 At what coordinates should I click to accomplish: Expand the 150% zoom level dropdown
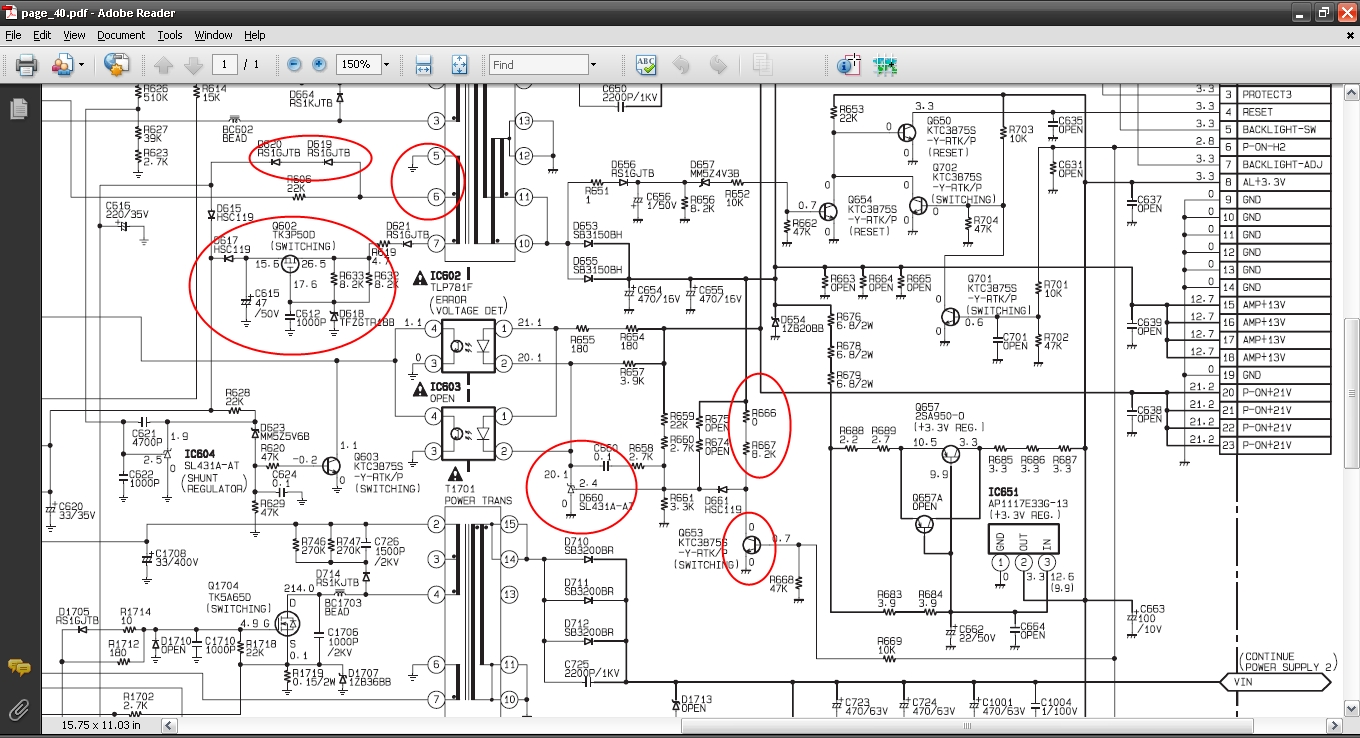point(385,65)
